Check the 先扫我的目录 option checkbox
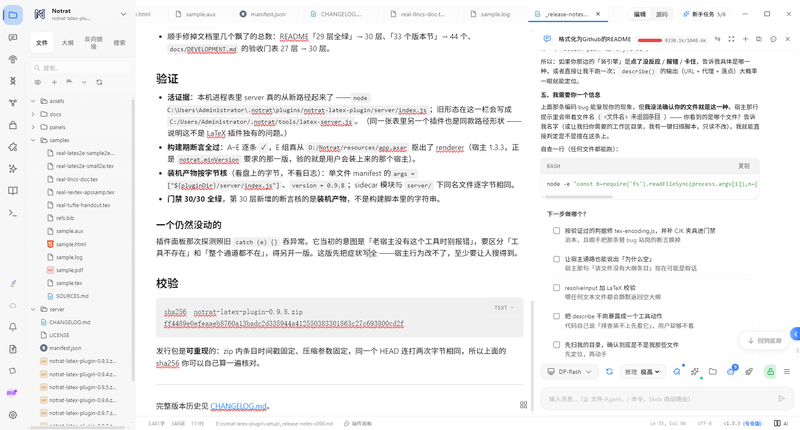The height and width of the screenshot is (430, 800). [557, 345]
